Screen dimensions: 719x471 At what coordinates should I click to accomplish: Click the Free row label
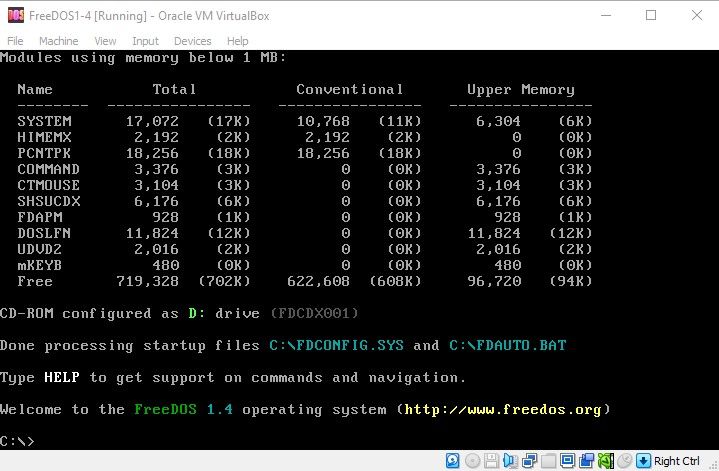coord(35,281)
